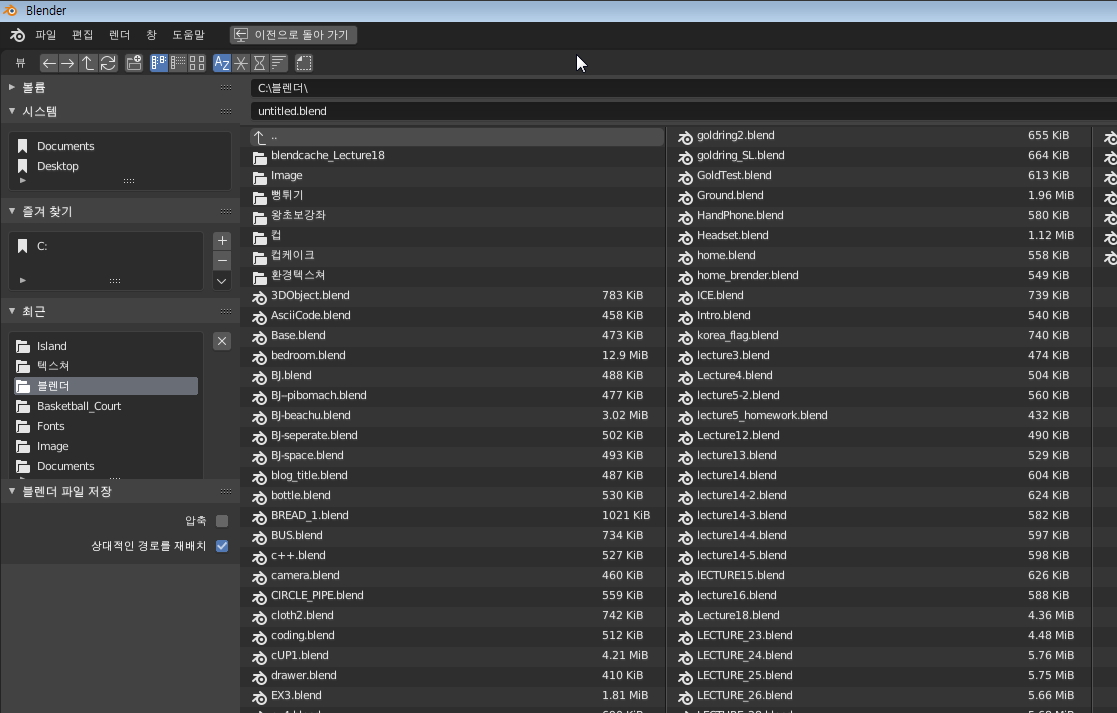The image size is (1117, 713).
Task: Click 이전으로 돌아 가기 button
Action: click(293, 35)
